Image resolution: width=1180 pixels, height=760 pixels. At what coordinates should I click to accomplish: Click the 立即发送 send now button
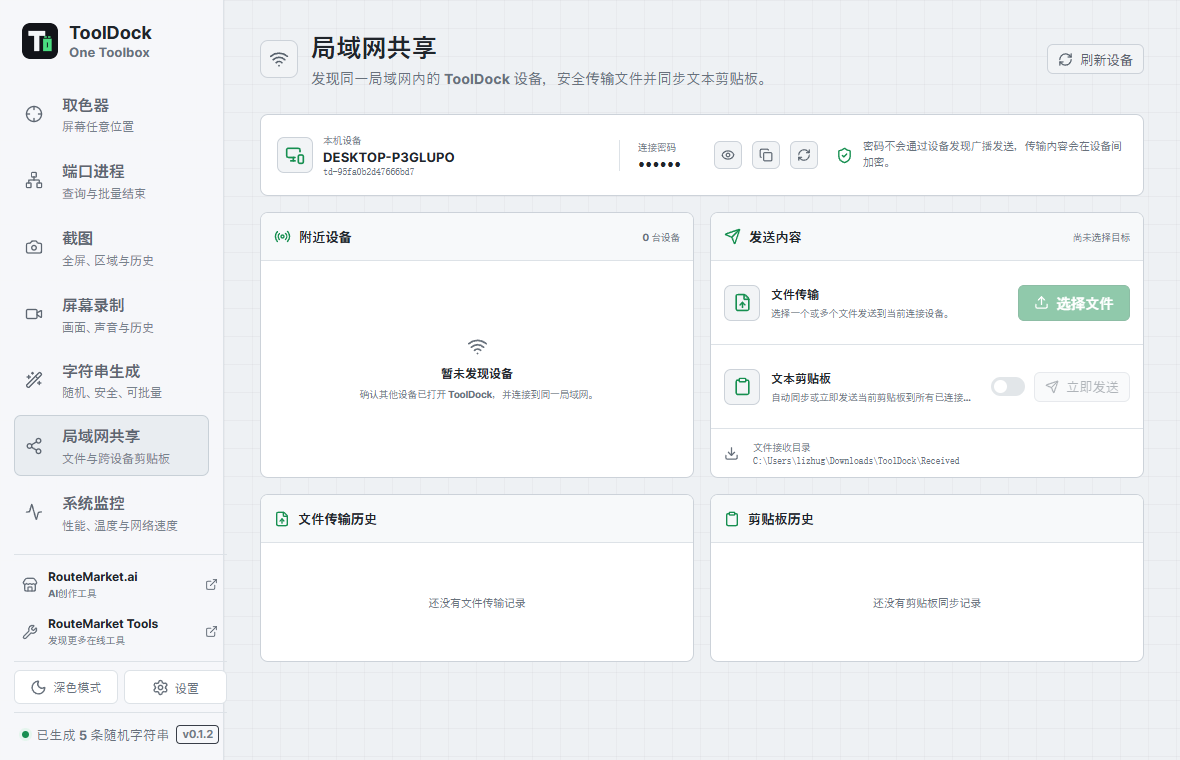tap(1081, 387)
